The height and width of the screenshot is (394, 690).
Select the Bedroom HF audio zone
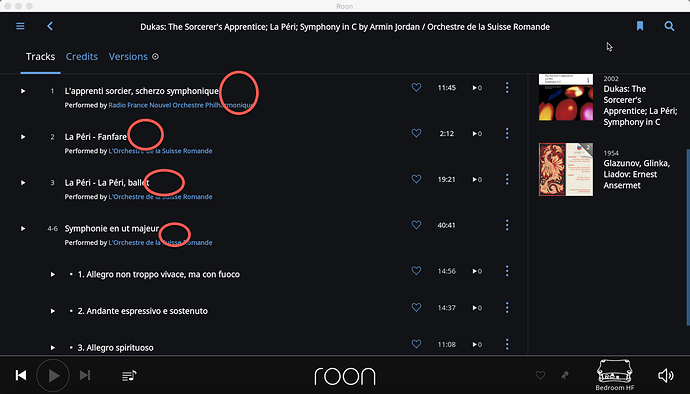[615, 375]
